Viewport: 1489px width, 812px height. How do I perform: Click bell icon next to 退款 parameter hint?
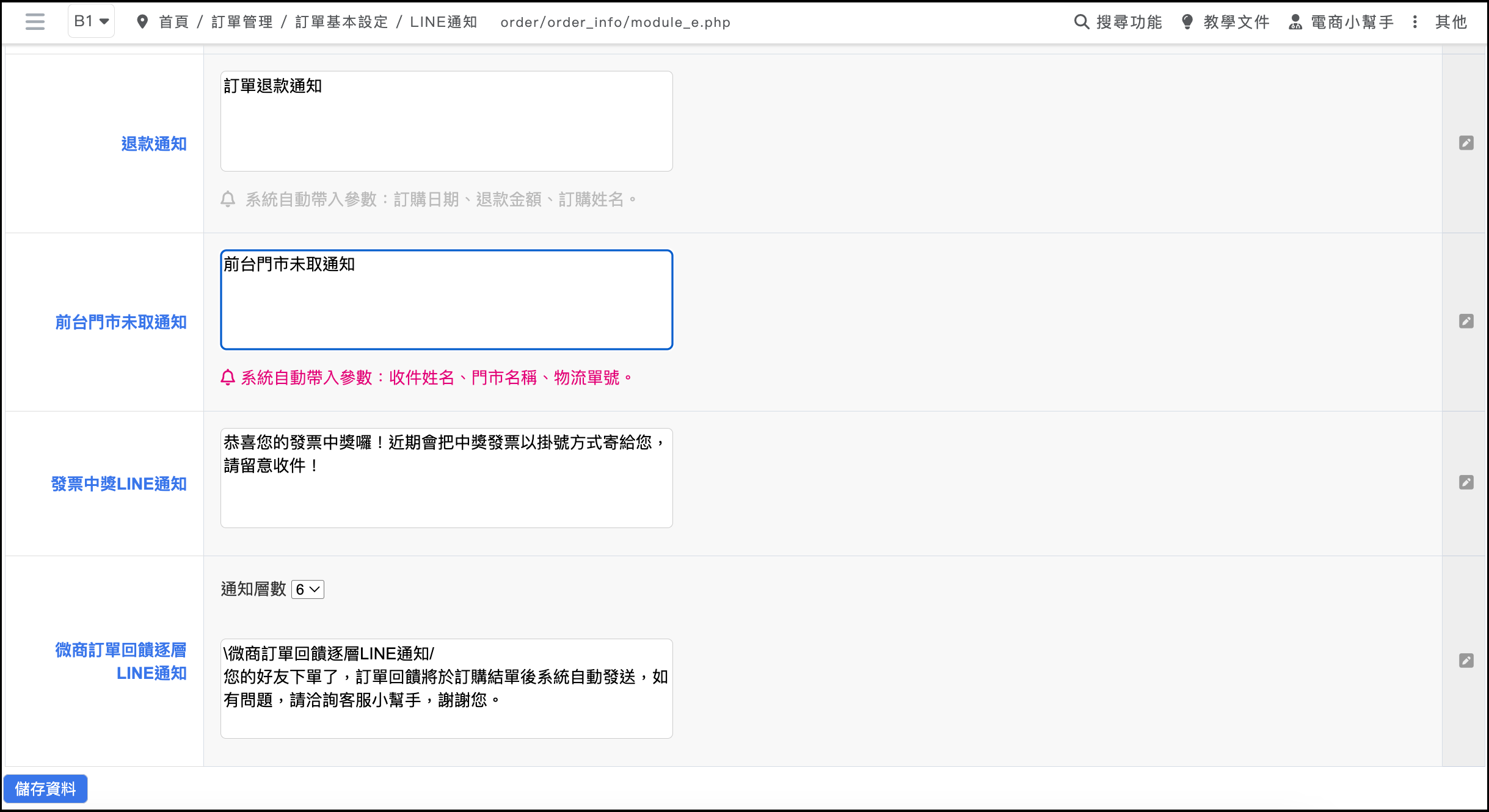pos(228,199)
